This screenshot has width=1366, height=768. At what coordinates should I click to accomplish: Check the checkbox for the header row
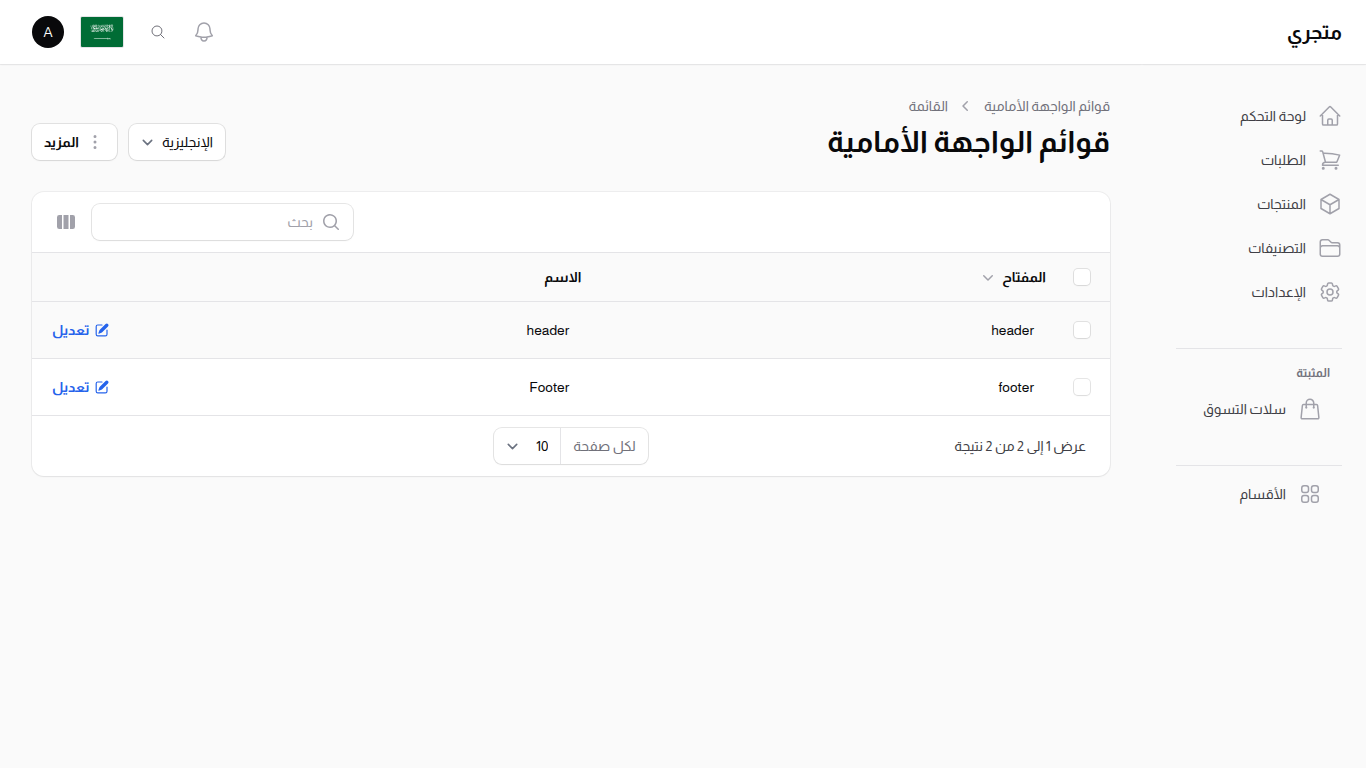click(x=1082, y=330)
